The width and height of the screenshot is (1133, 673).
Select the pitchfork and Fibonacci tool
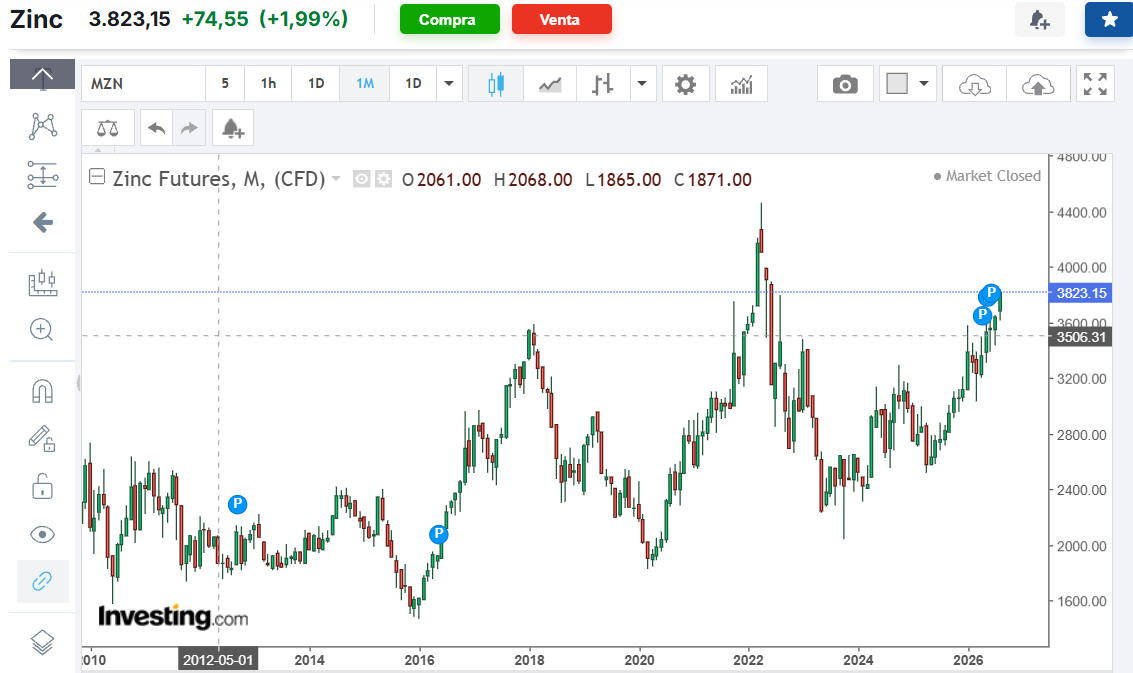pyautogui.click(x=43, y=175)
